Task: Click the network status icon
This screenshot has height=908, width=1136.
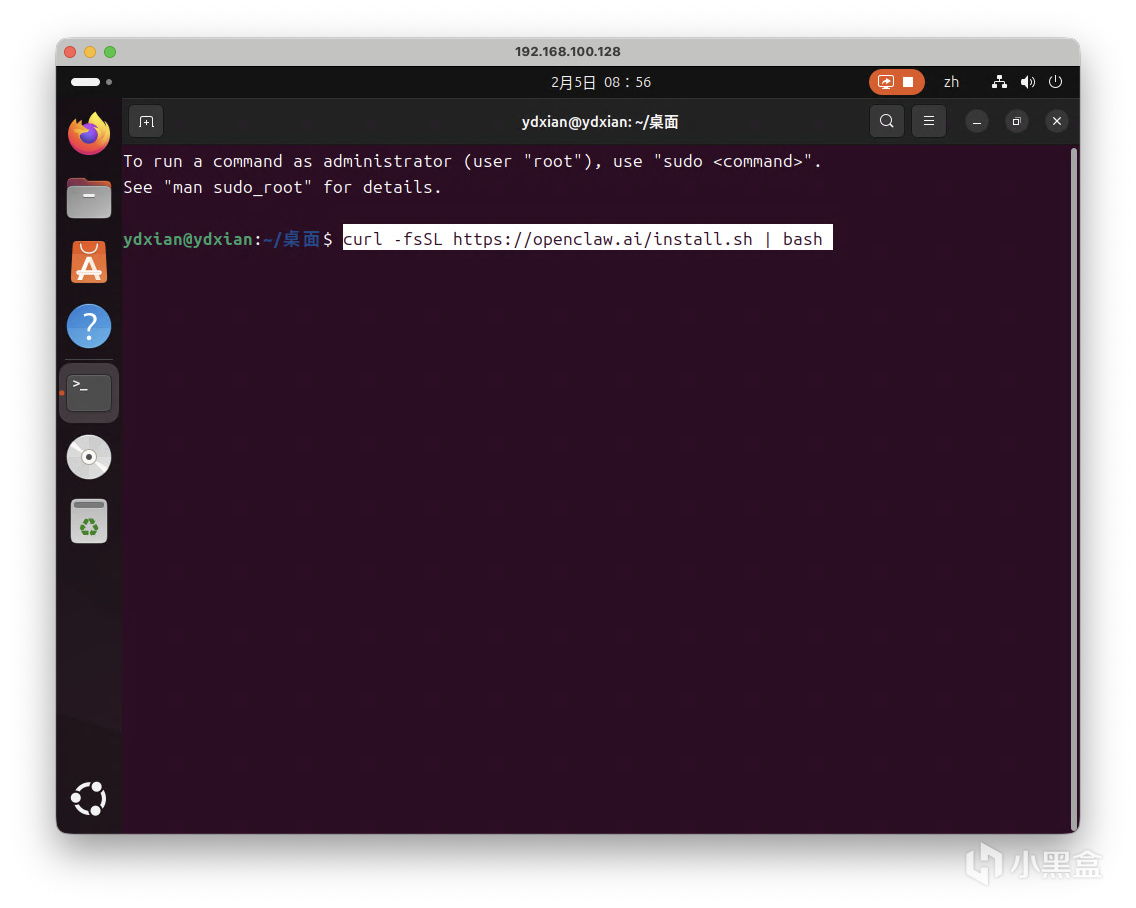Action: 999,82
